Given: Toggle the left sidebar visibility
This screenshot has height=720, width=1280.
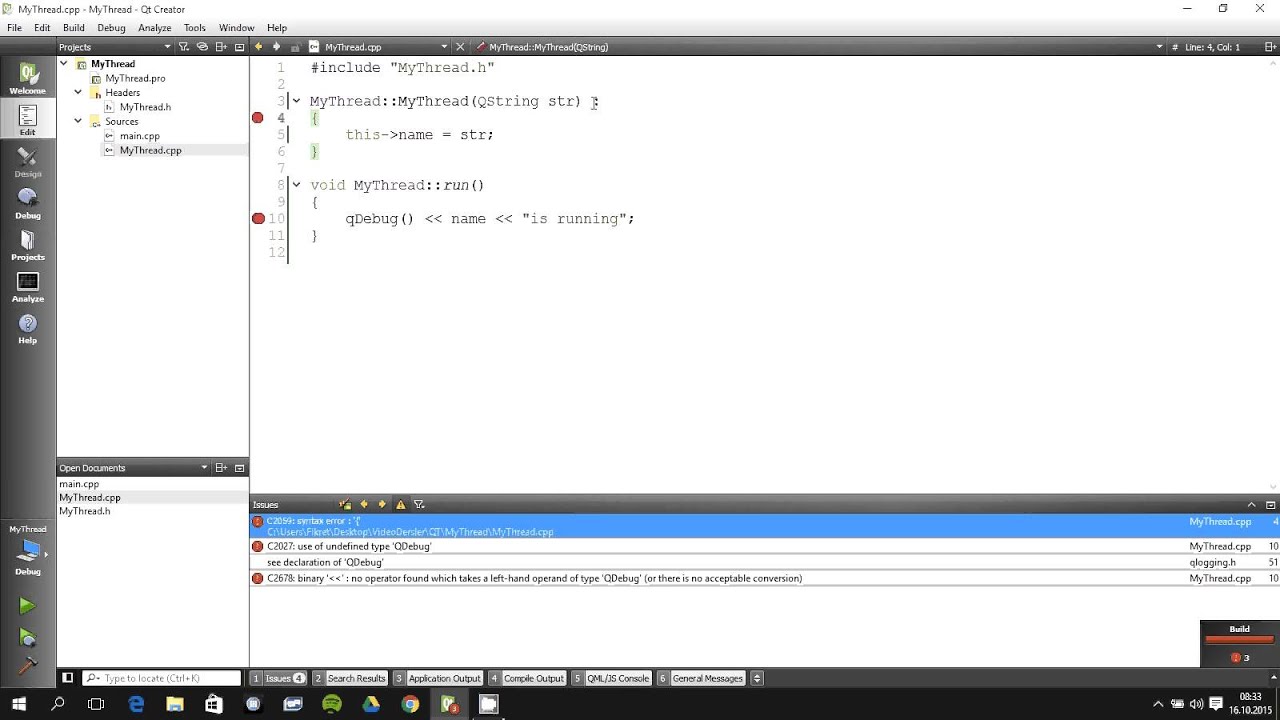Looking at the screenshot, I should click(x=67, y=678).
